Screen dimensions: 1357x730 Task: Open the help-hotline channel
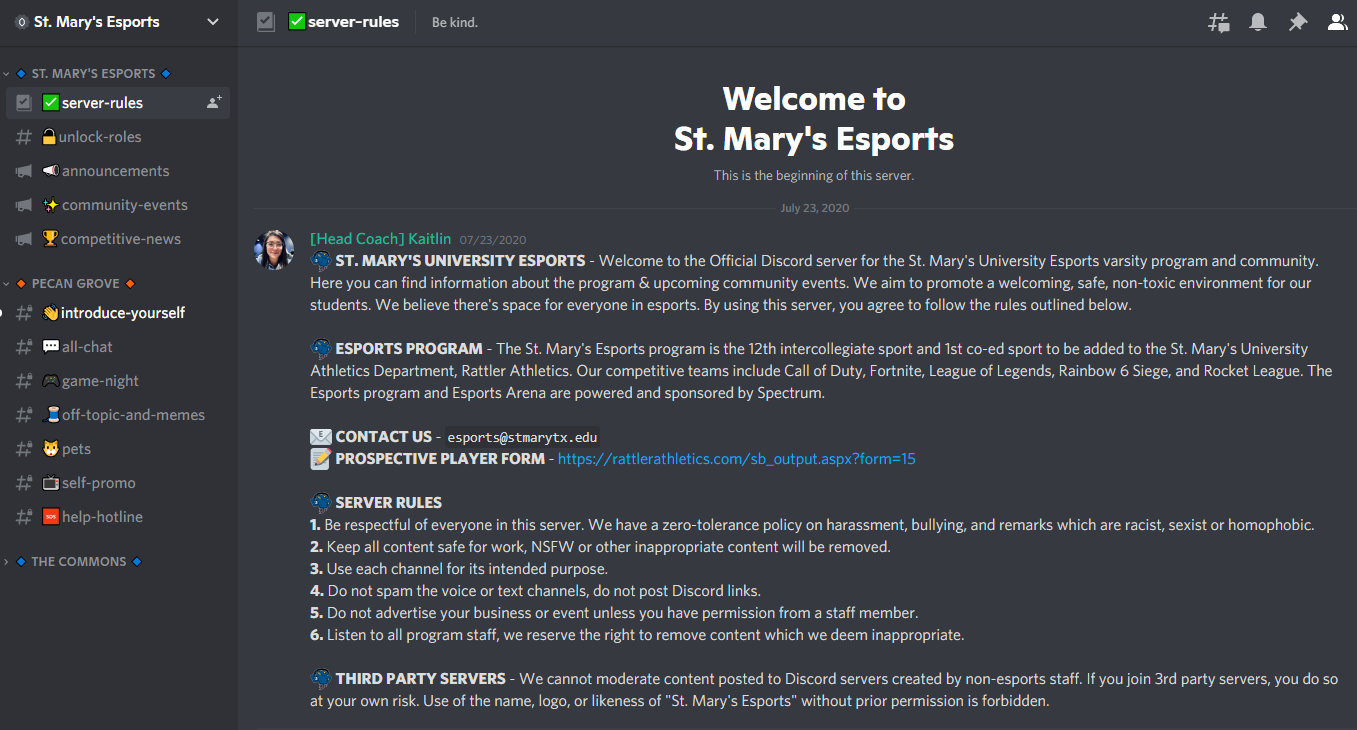tap(102, 517)
